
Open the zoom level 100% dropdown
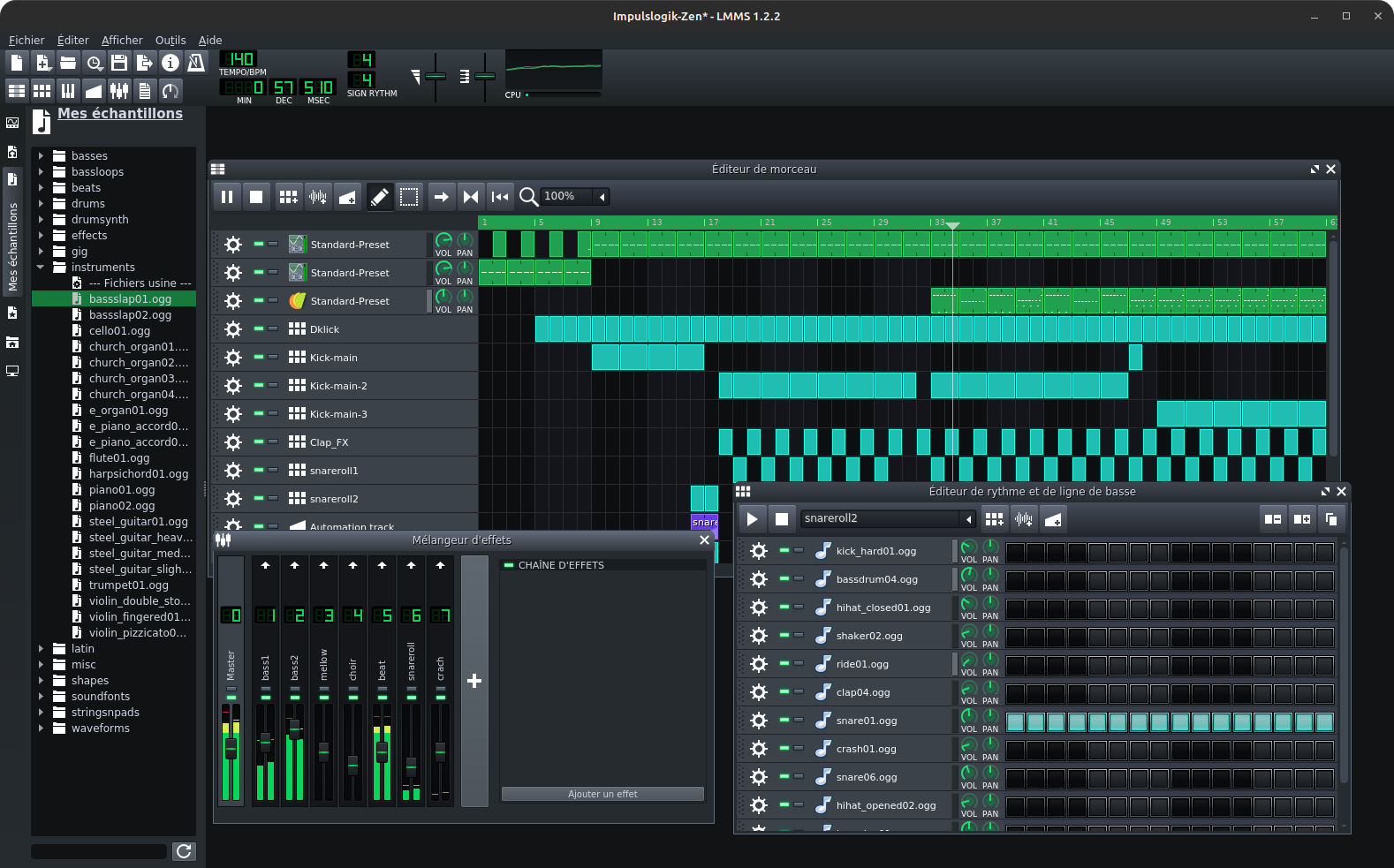click(x=602, y=197)
